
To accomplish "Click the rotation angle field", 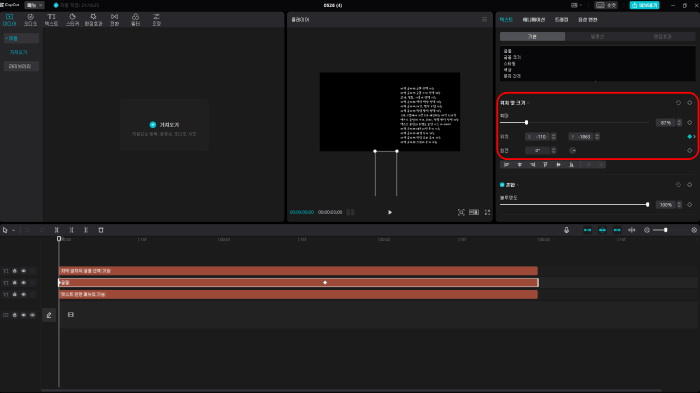I will (538, 151).
